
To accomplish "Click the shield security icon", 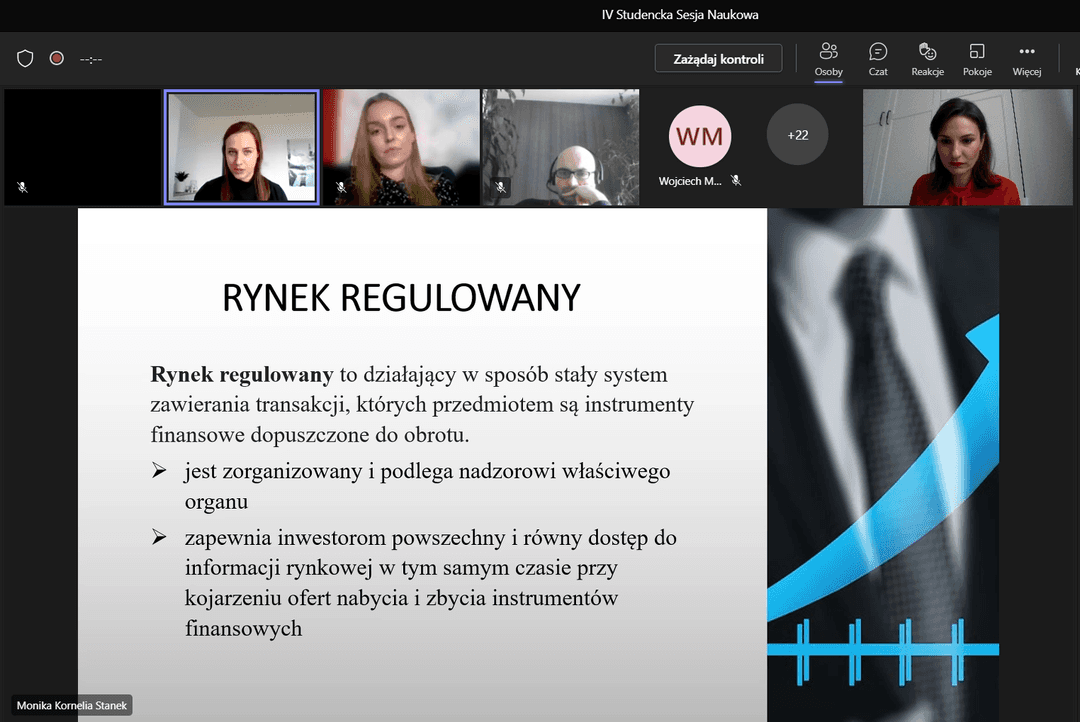I will coord(26,59).
